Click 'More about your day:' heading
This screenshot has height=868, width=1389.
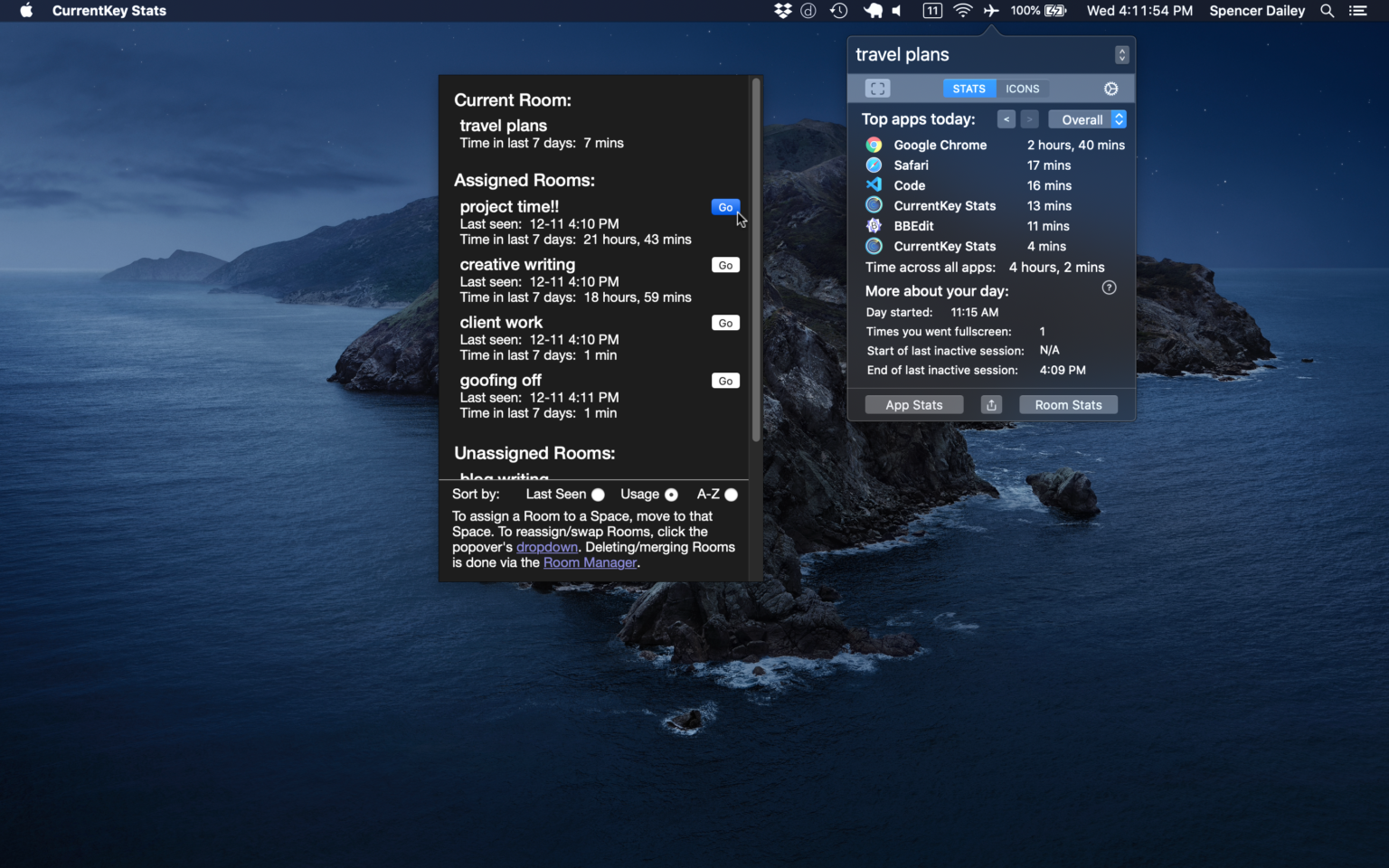(937, 291)
